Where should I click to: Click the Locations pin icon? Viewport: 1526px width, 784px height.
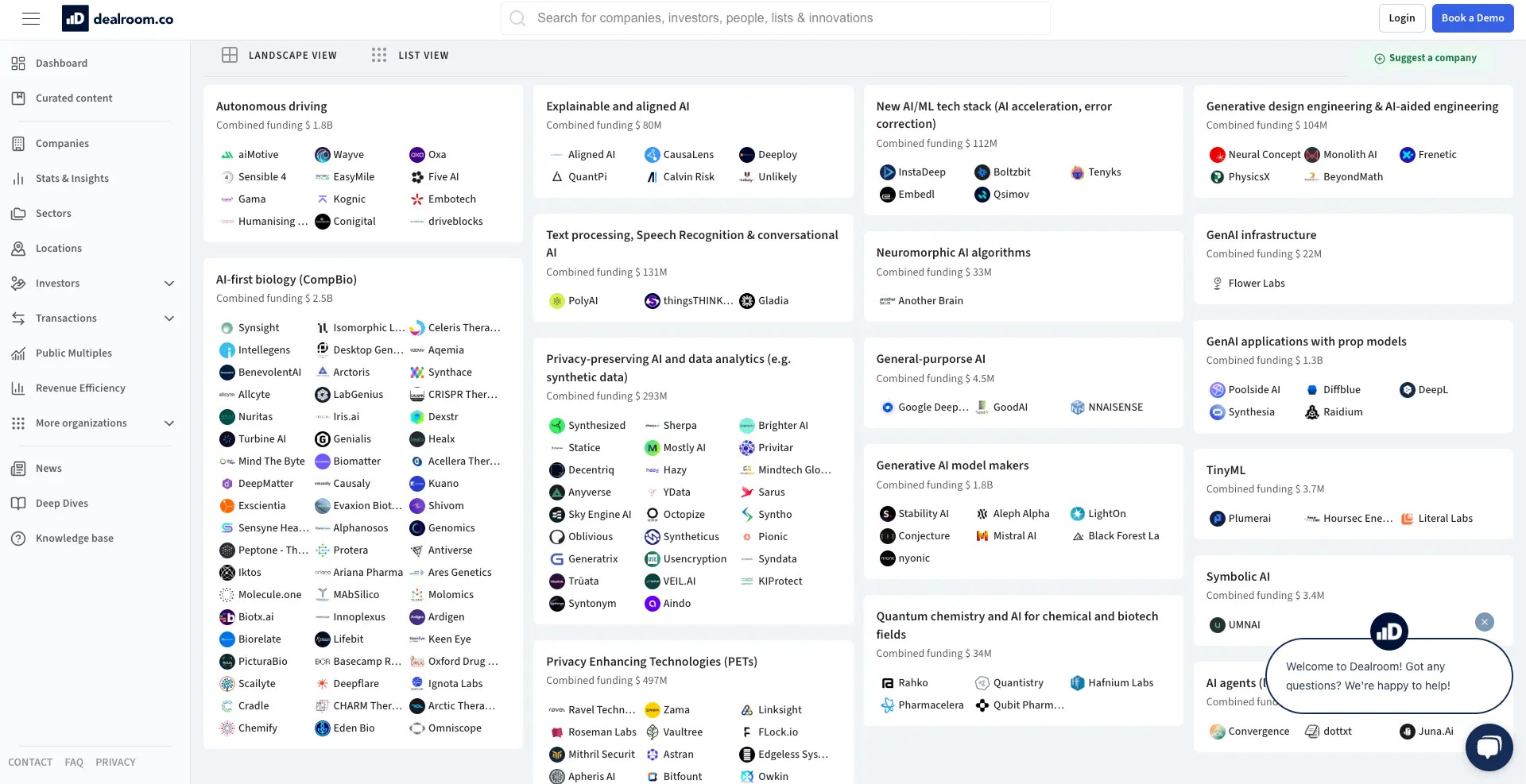18,249
